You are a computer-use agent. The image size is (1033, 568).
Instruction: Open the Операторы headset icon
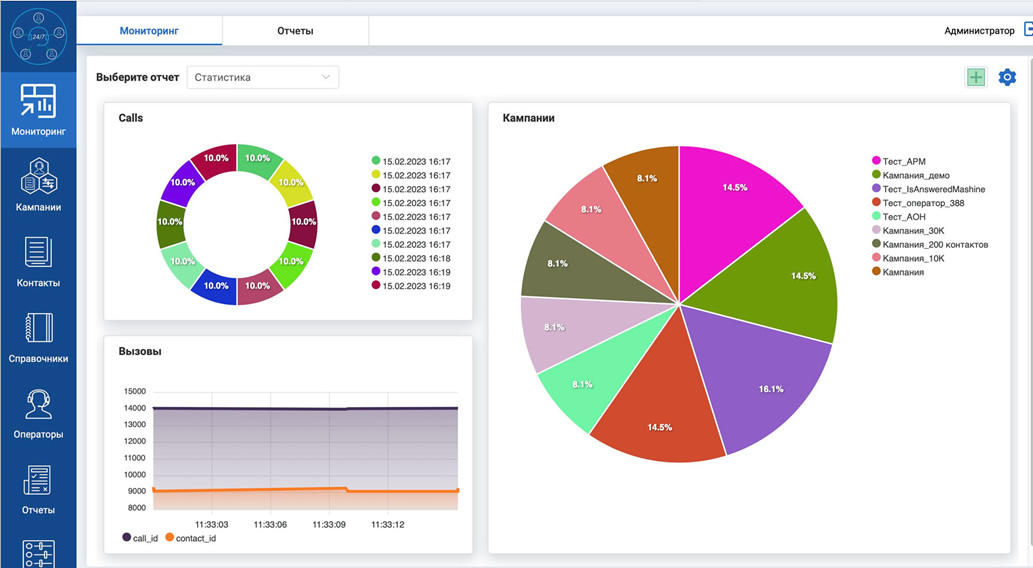point(38,405)
